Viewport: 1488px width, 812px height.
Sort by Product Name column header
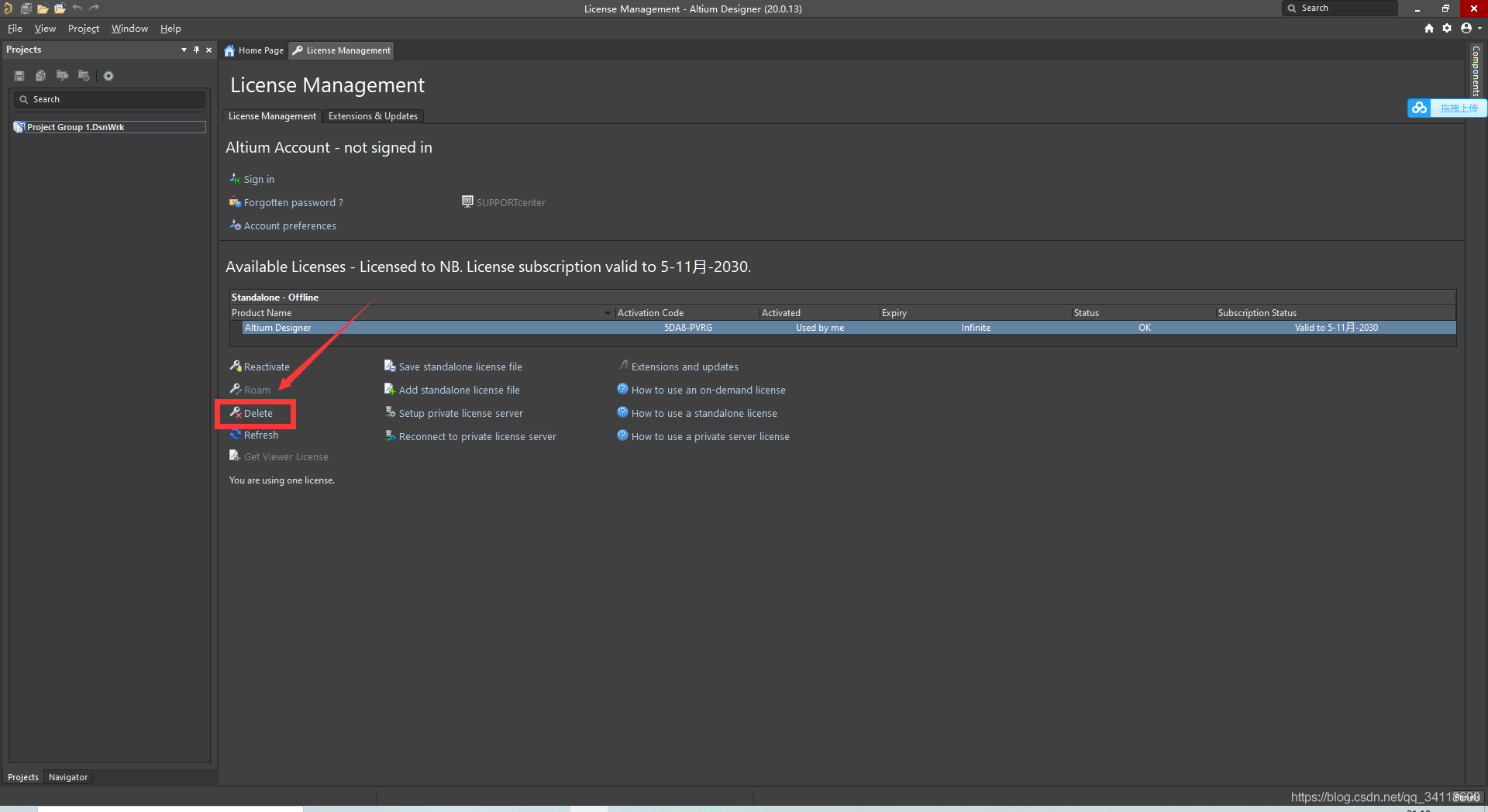tap(422, 313)
